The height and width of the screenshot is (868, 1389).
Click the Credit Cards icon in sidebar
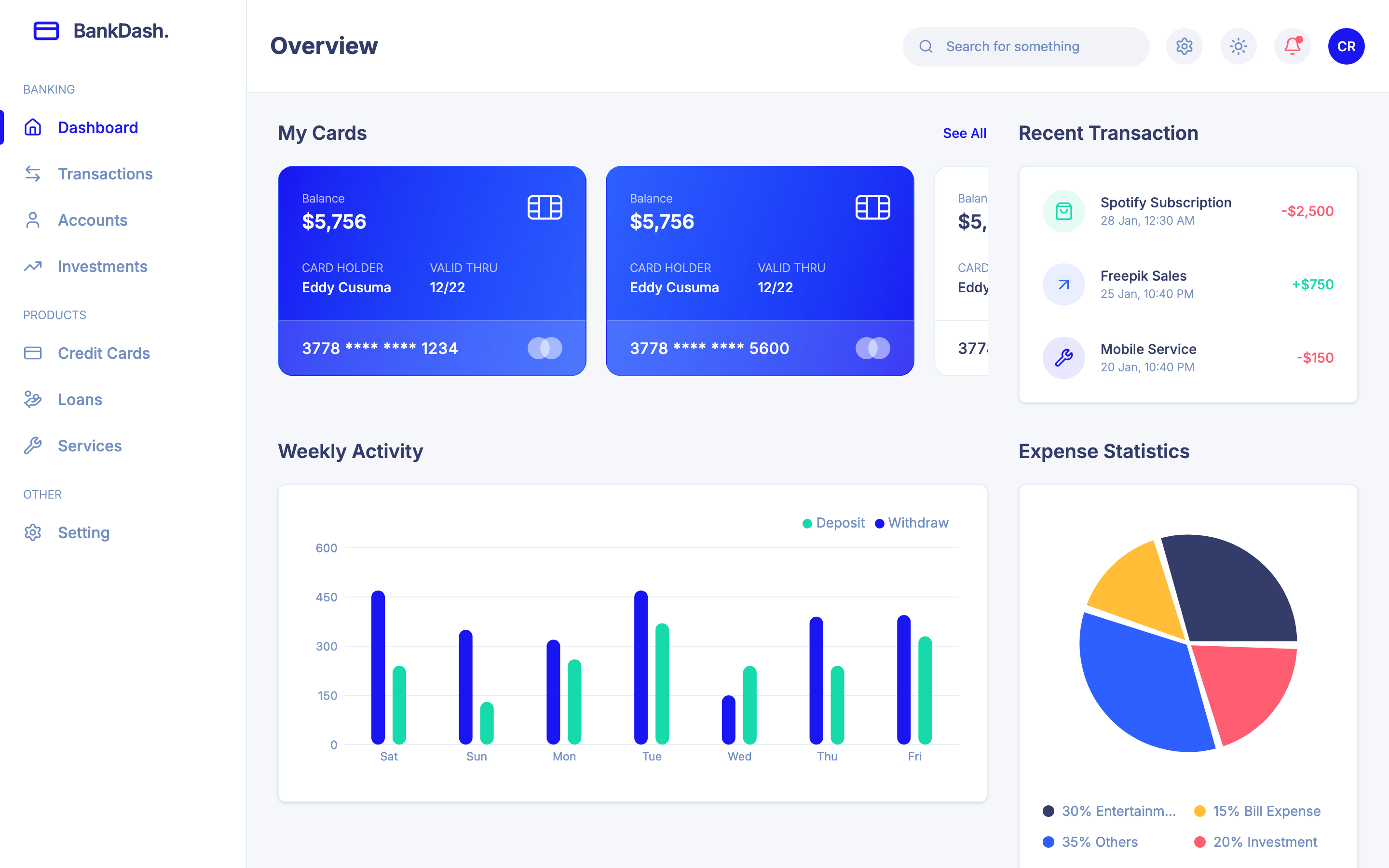[33, 353]
